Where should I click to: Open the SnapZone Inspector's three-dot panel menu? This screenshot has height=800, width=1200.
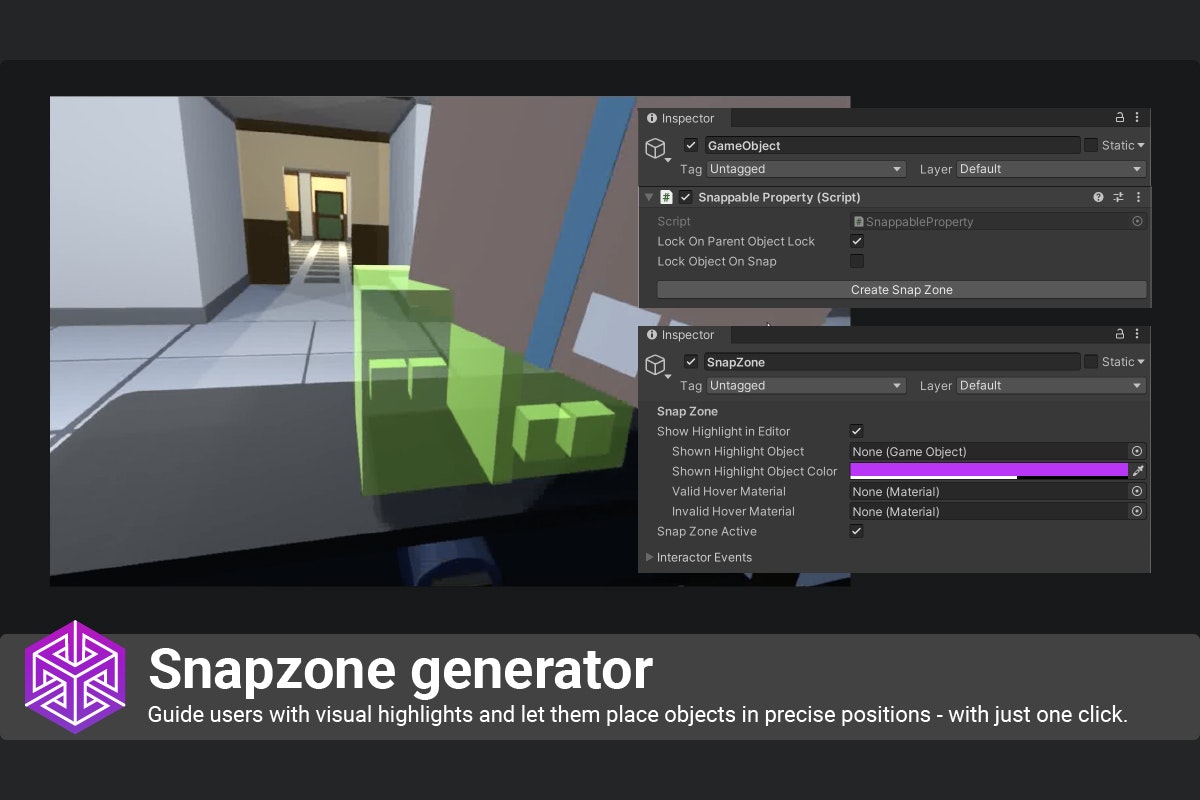click(x=1137, y=334)
